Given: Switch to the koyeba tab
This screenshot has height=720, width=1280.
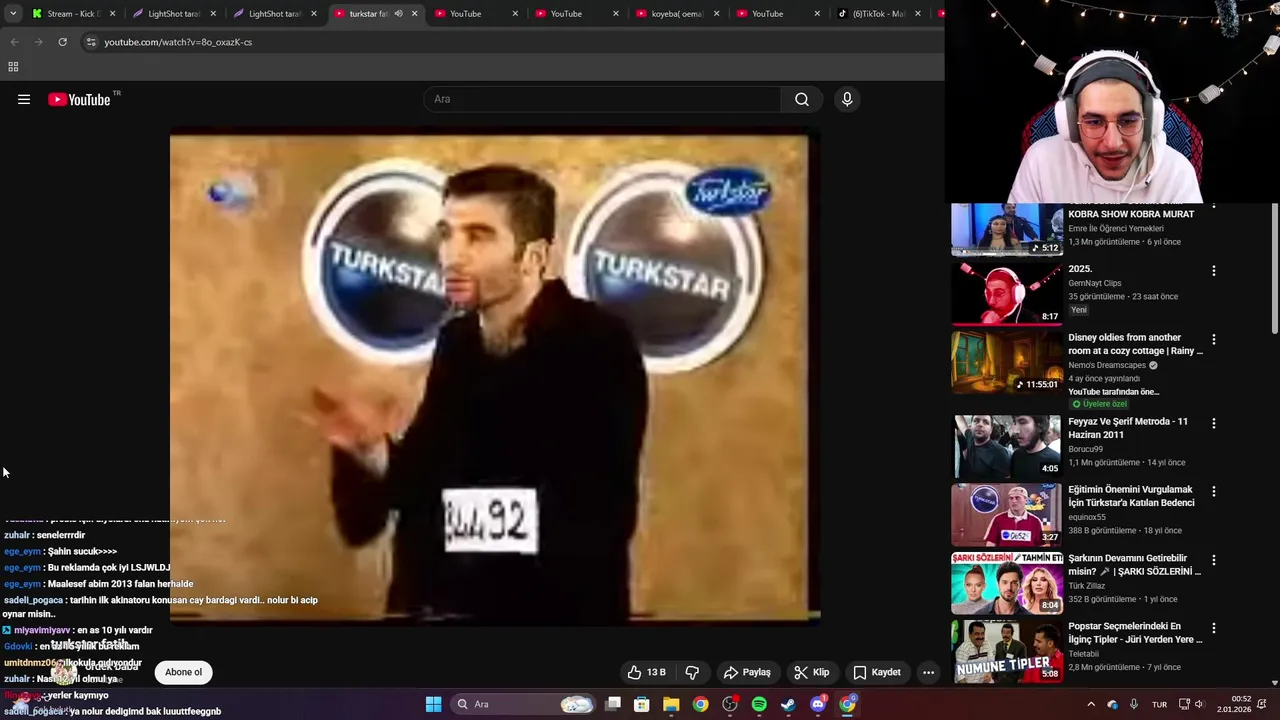Looking at the screenshot, I should click(x=678, y=14).
